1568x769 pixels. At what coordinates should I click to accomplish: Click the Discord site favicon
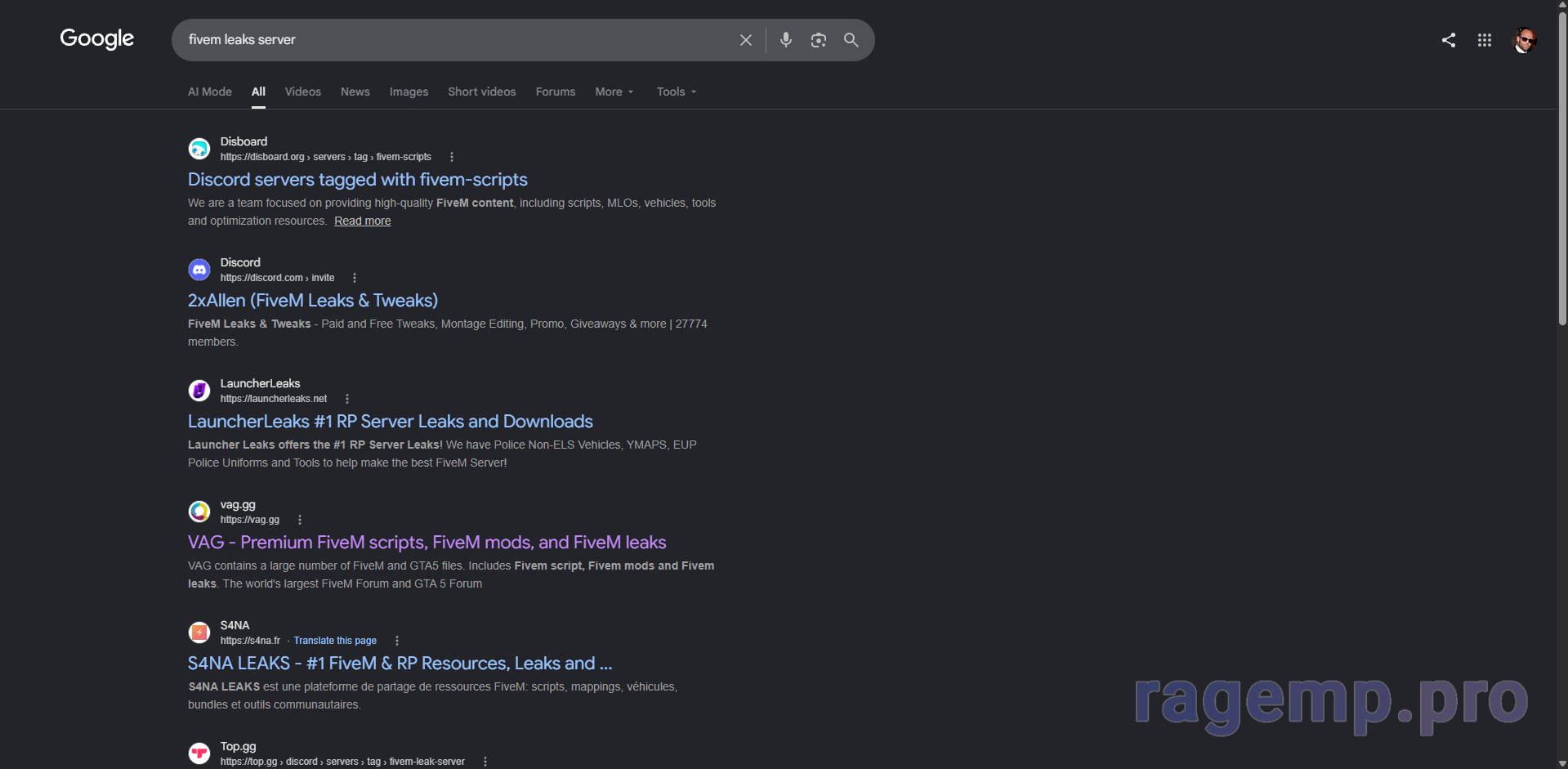(x=199, y=270)
